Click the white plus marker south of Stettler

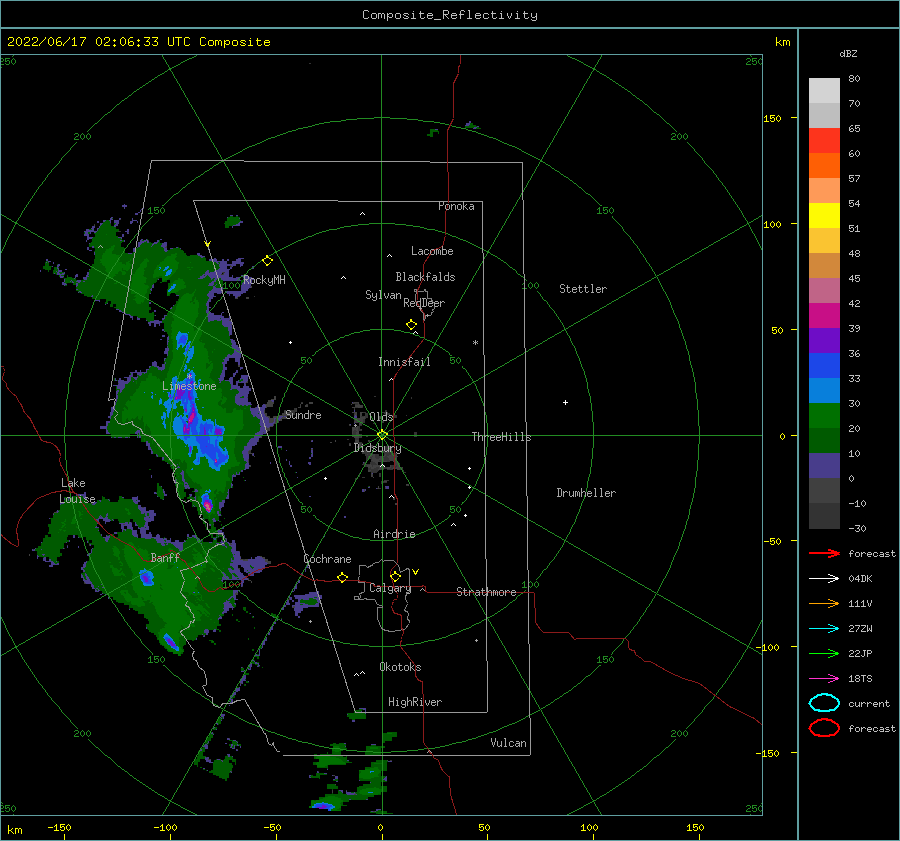565,402
